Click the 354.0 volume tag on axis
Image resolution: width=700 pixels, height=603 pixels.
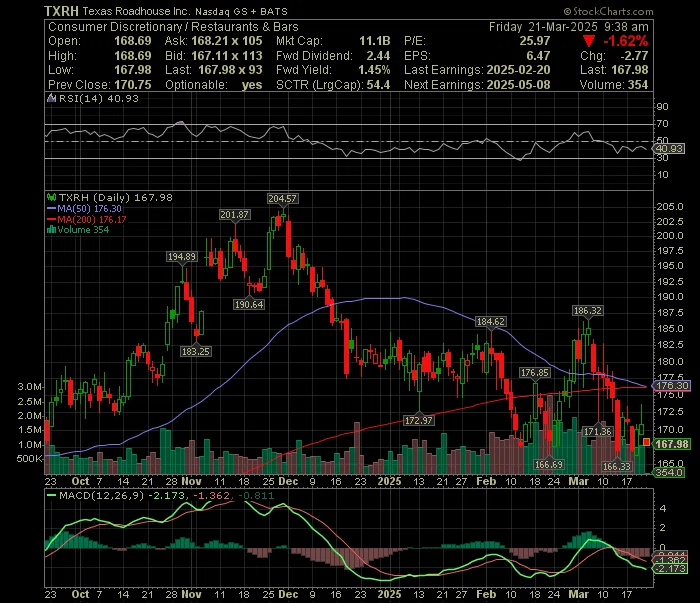[669, 472]
